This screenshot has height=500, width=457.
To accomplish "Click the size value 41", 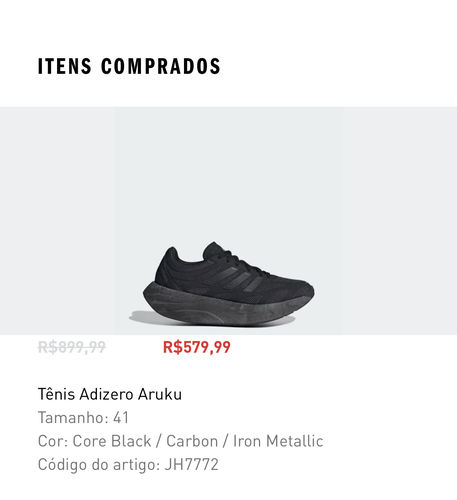I will [x=121, y=417].
